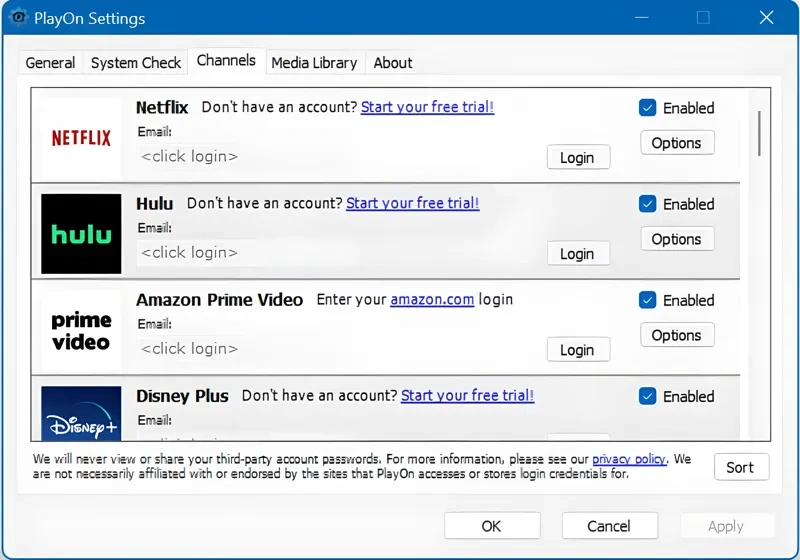The image size is (800, 560).
Task: Open Options for Hulu channel
Action: tap(676, 239)
